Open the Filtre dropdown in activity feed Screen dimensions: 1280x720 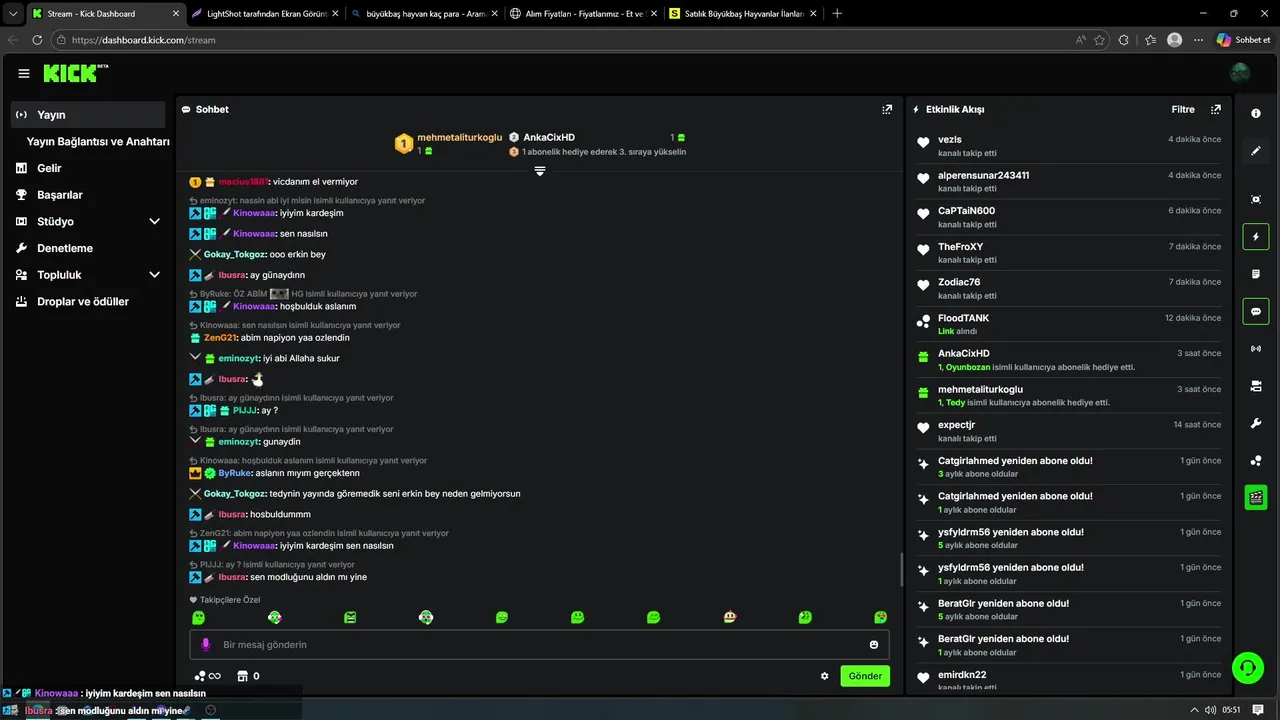(1183, 109)
